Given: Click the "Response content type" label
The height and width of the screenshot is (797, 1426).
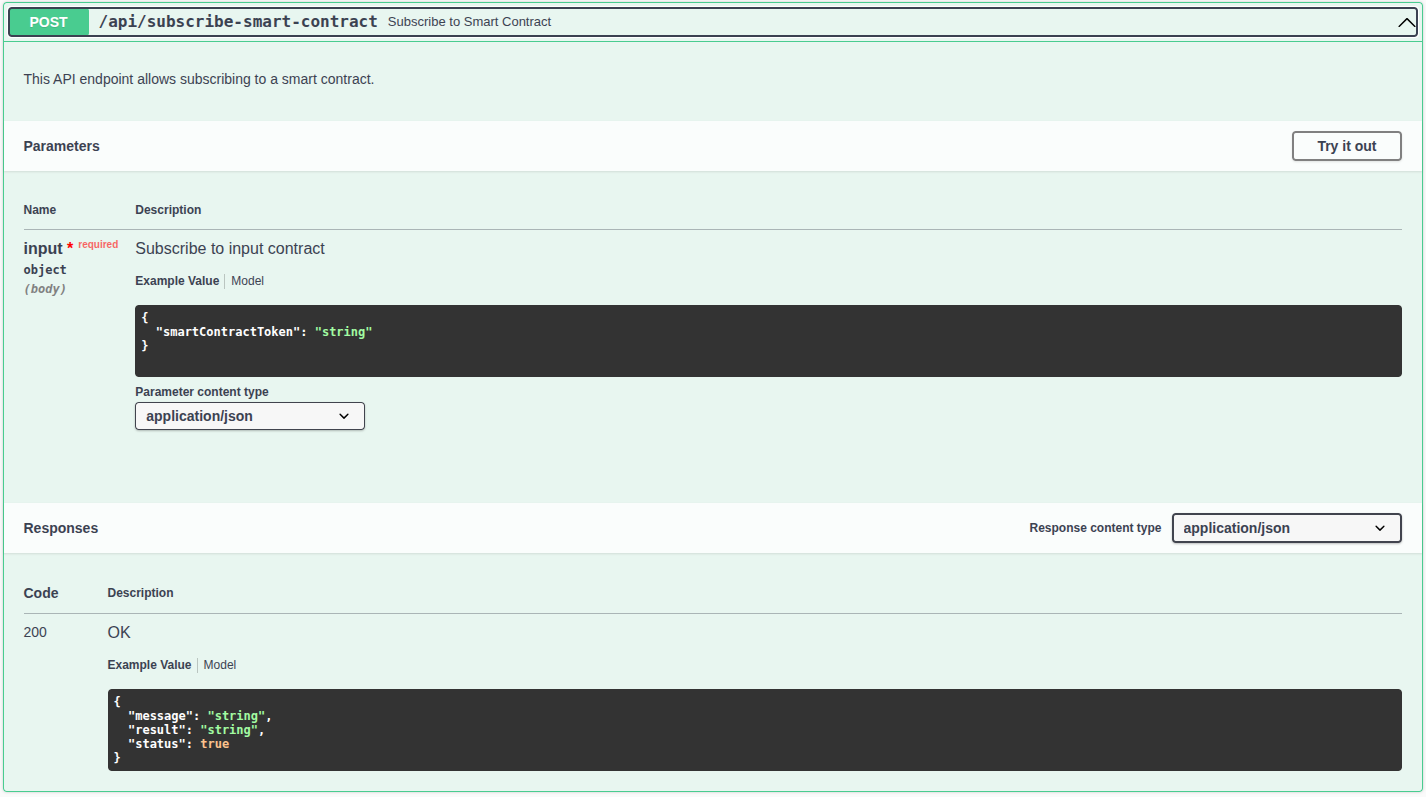Looking at the screenshot, I should coord(1095,528).
